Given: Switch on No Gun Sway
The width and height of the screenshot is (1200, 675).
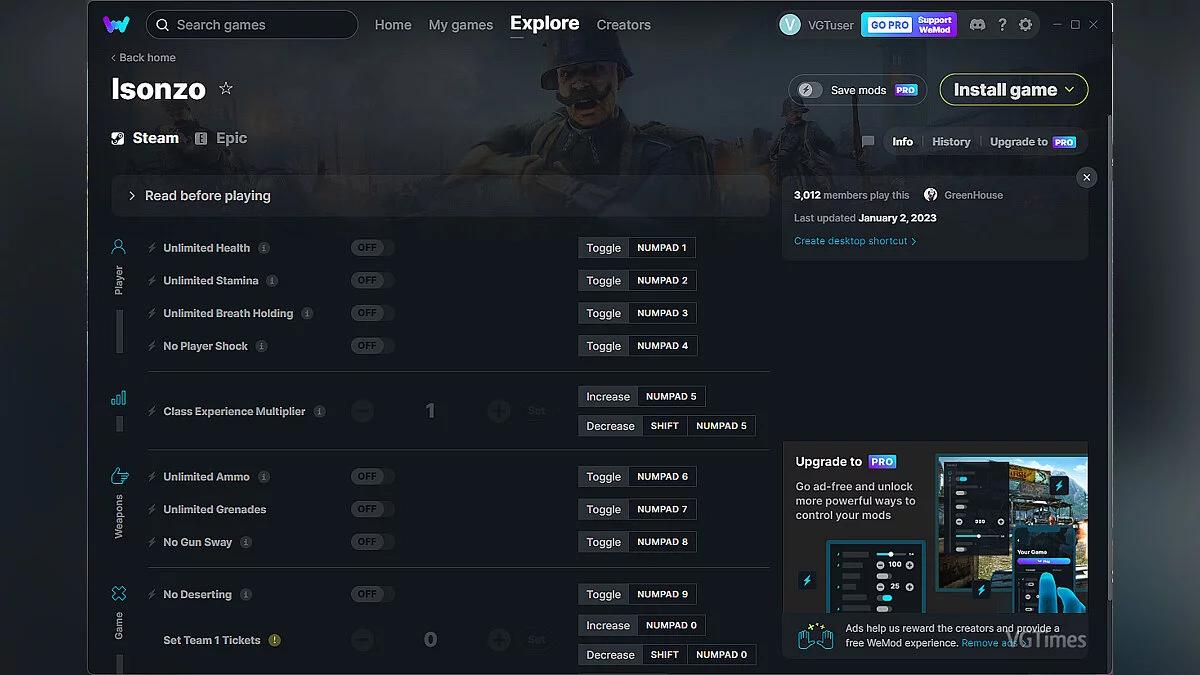Looking at the screenshot, I should 372,542.
